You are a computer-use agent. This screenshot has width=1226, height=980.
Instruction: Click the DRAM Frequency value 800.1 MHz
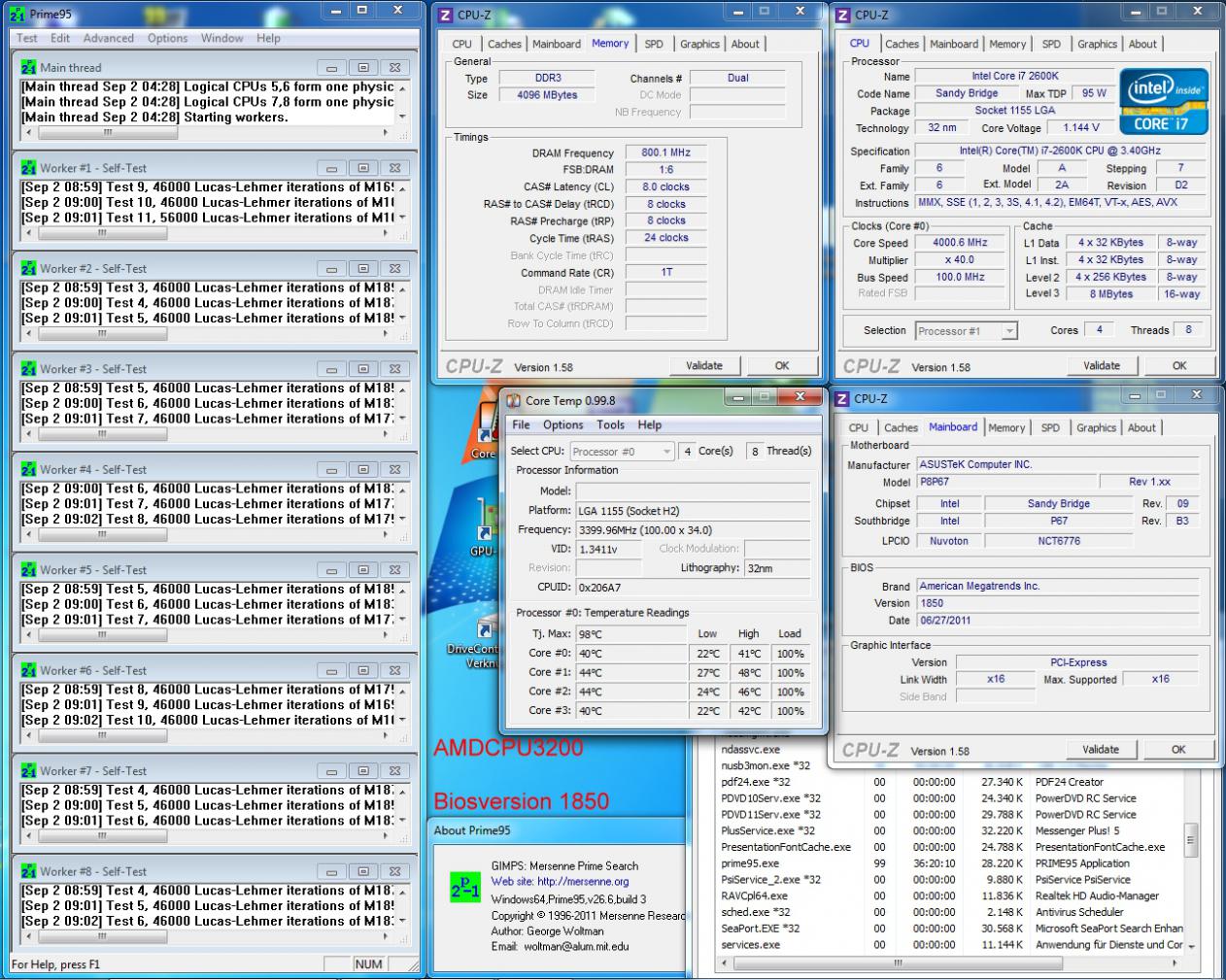coord(665,153)
